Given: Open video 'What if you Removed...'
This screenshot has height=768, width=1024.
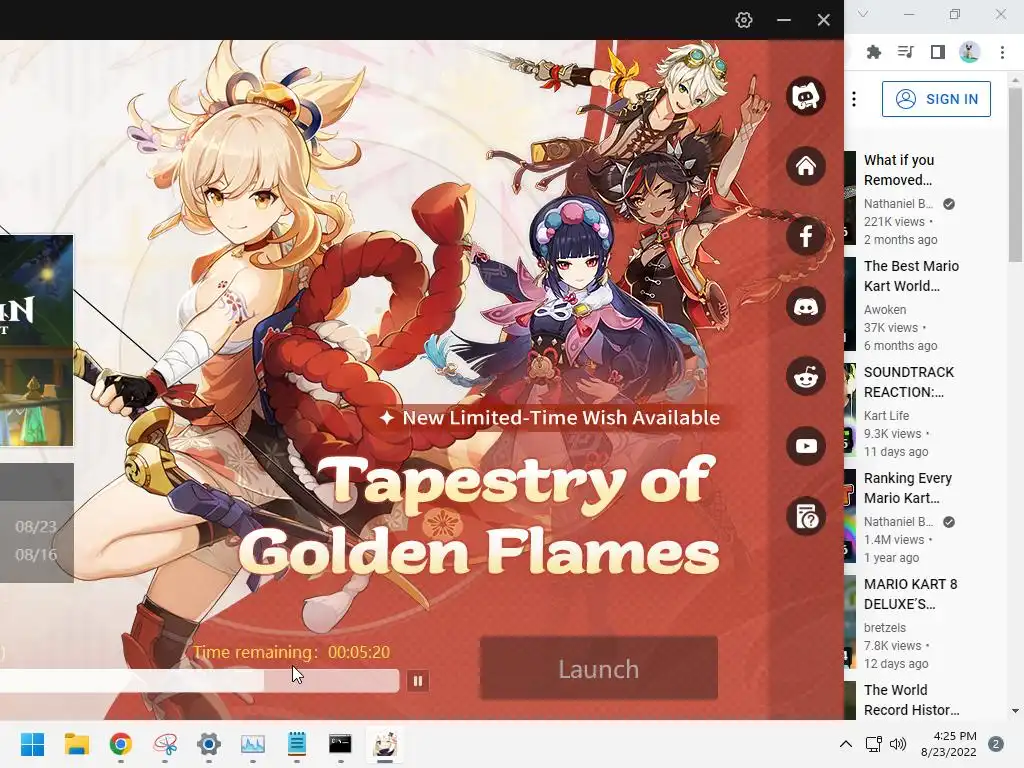Looking at the screenshot, I should point(899,170).
